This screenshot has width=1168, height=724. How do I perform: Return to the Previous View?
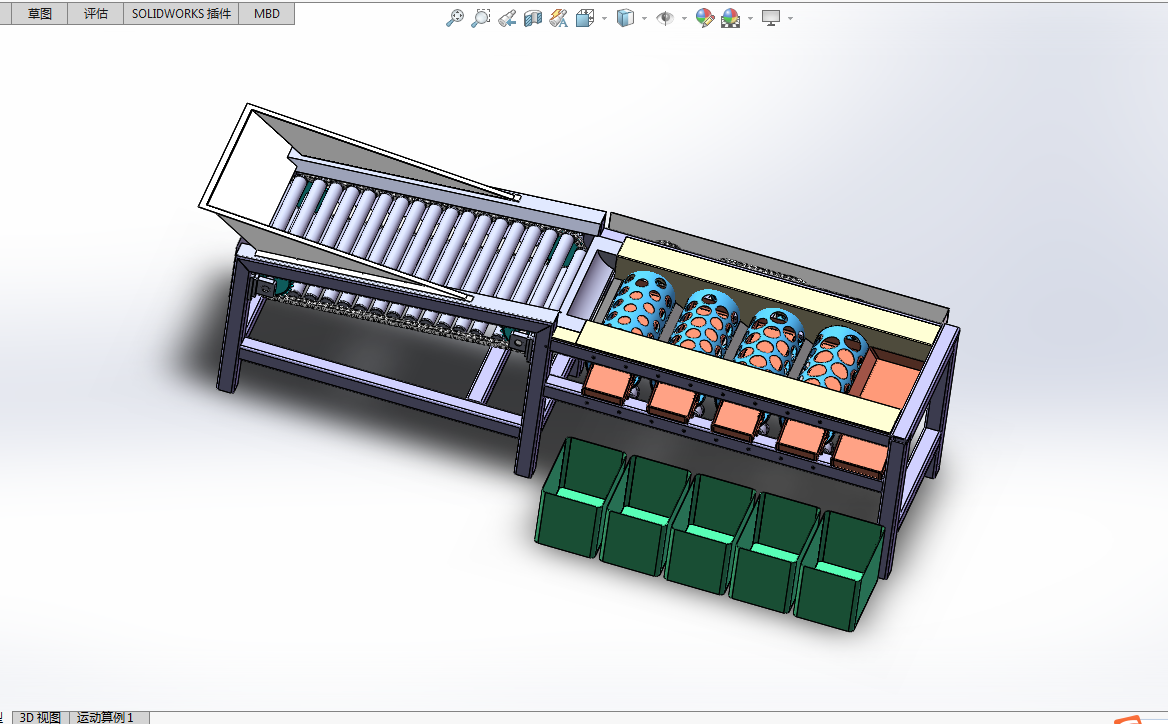[507, 18]
